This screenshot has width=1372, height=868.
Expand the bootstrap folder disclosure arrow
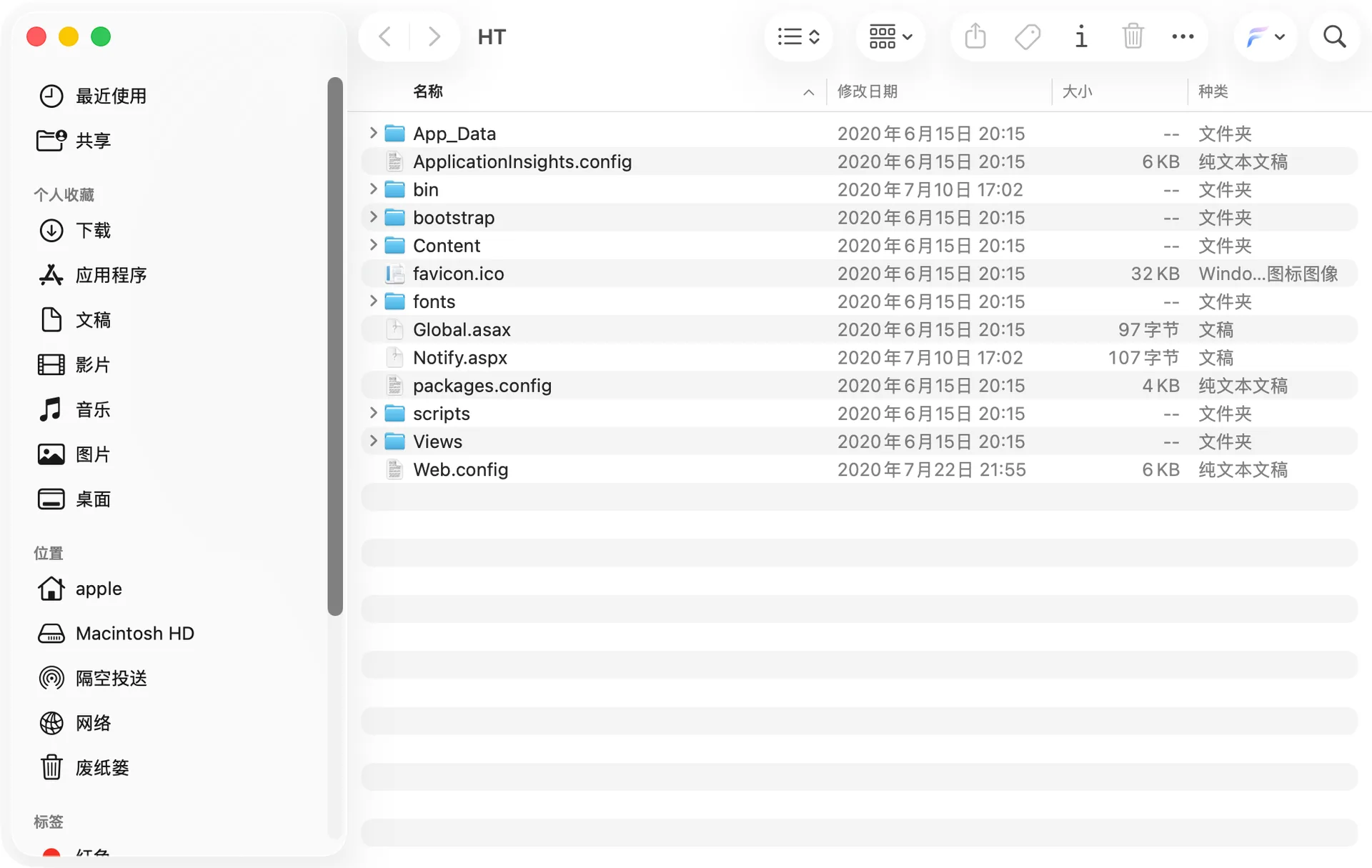(373, 217)
